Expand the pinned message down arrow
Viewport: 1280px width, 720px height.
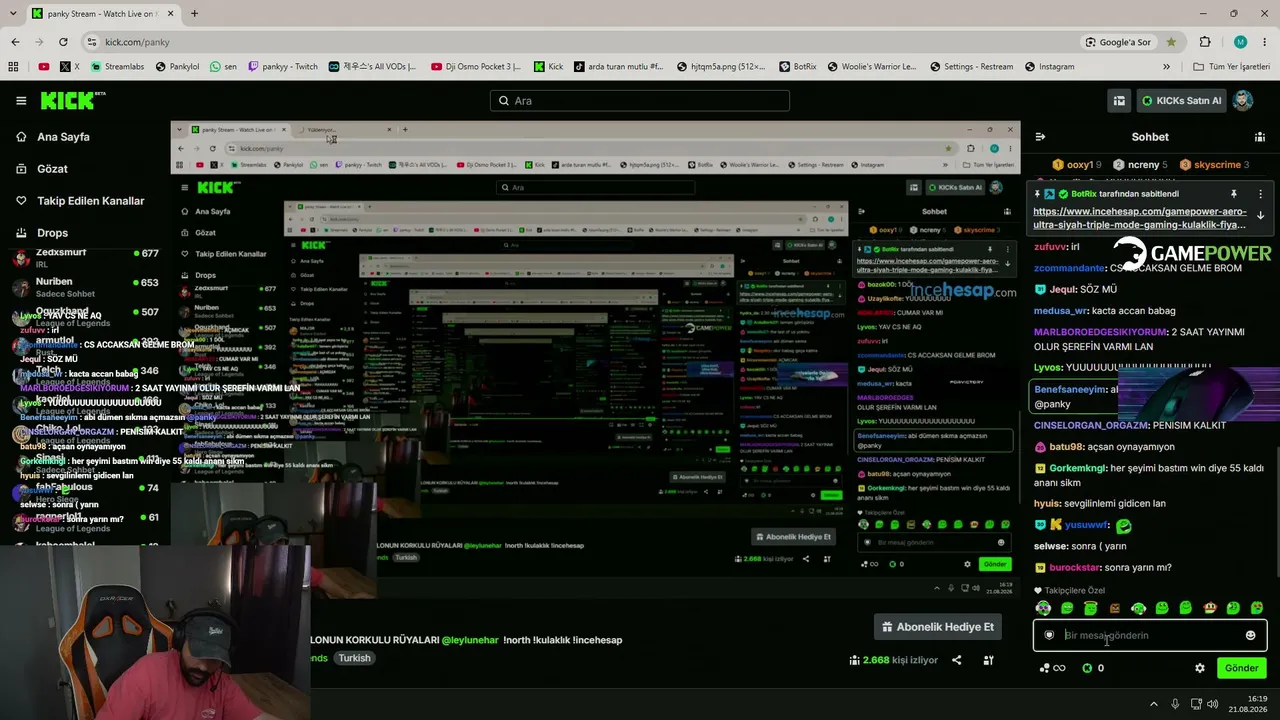[x=1260, y=215]
